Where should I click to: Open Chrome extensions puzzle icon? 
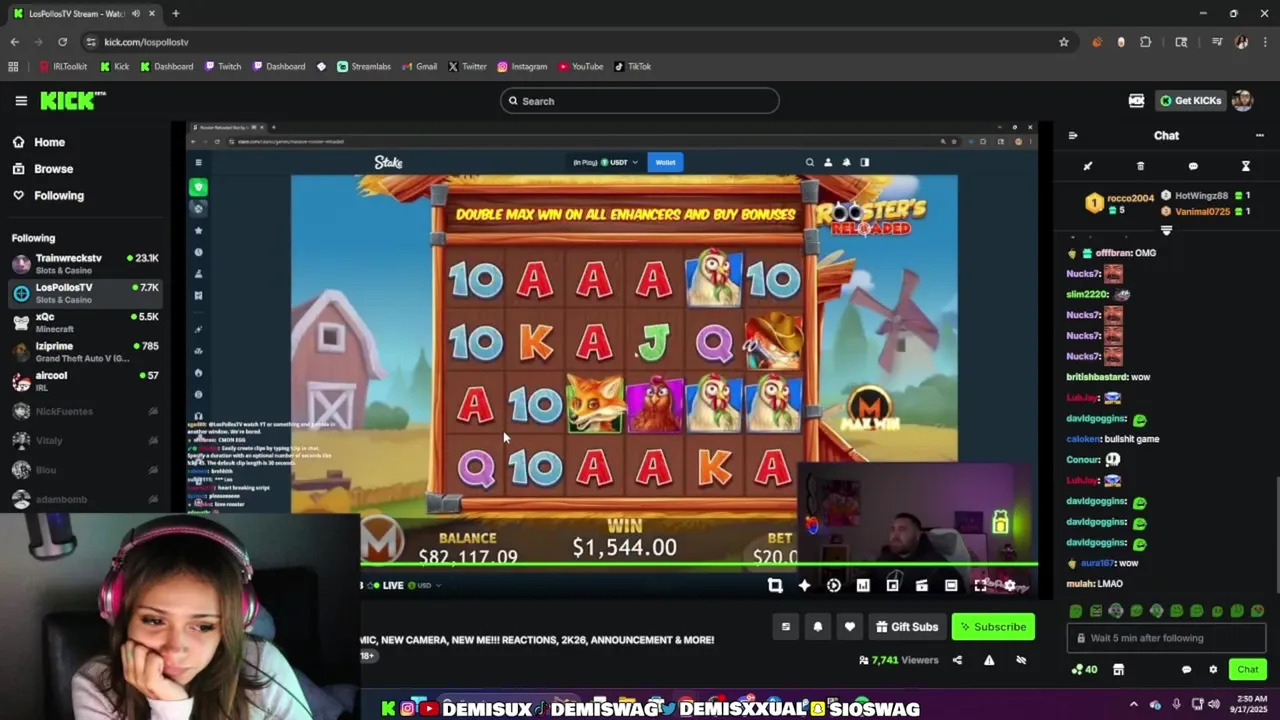click(x=1146, y=42)
